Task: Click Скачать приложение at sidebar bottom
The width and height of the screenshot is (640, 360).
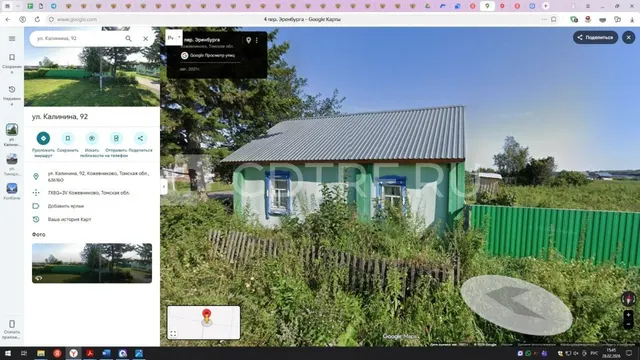Action: tap(12, 329)
